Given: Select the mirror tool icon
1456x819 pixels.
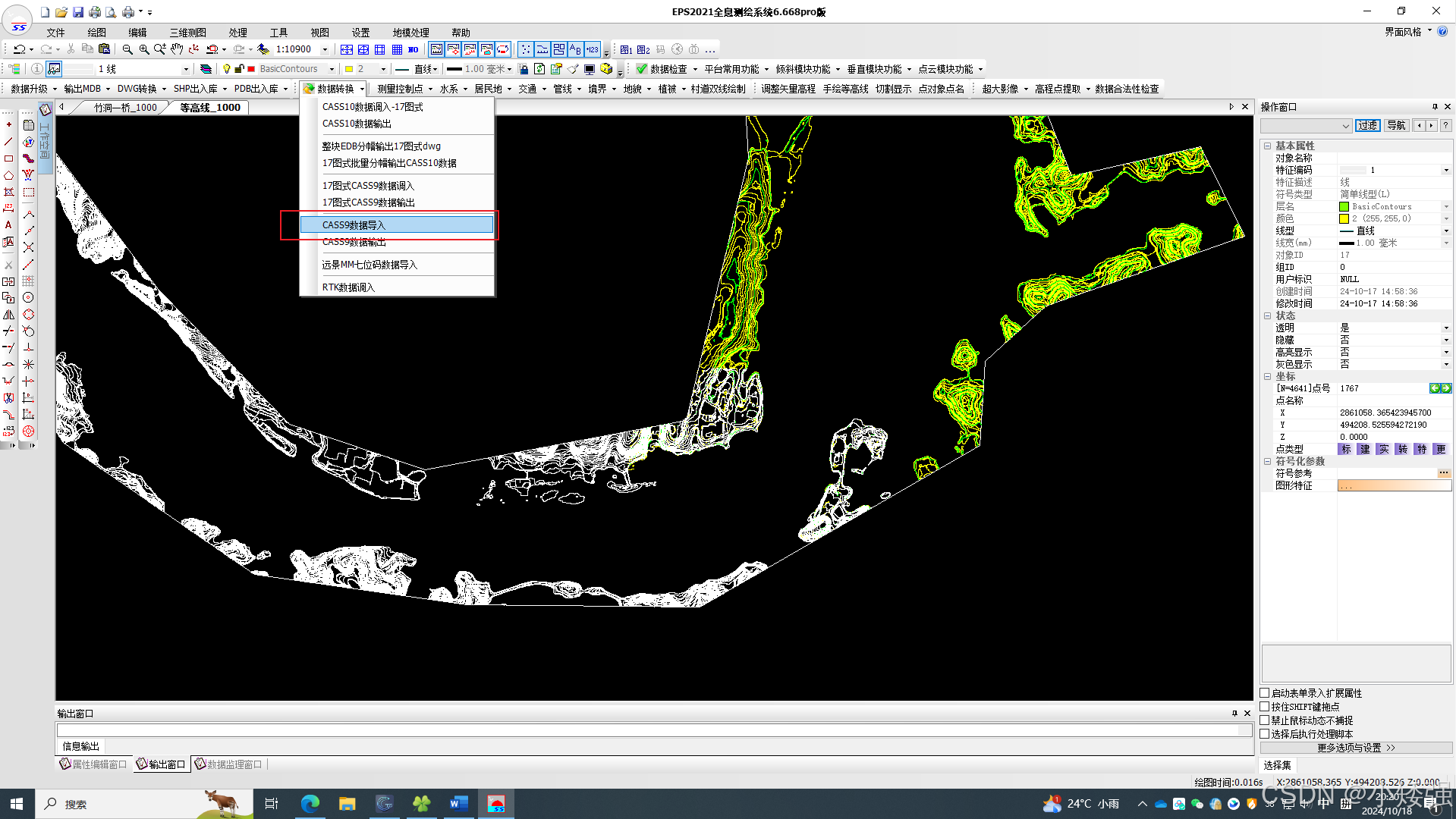Looking at the screenshot, I should point(9,315).
